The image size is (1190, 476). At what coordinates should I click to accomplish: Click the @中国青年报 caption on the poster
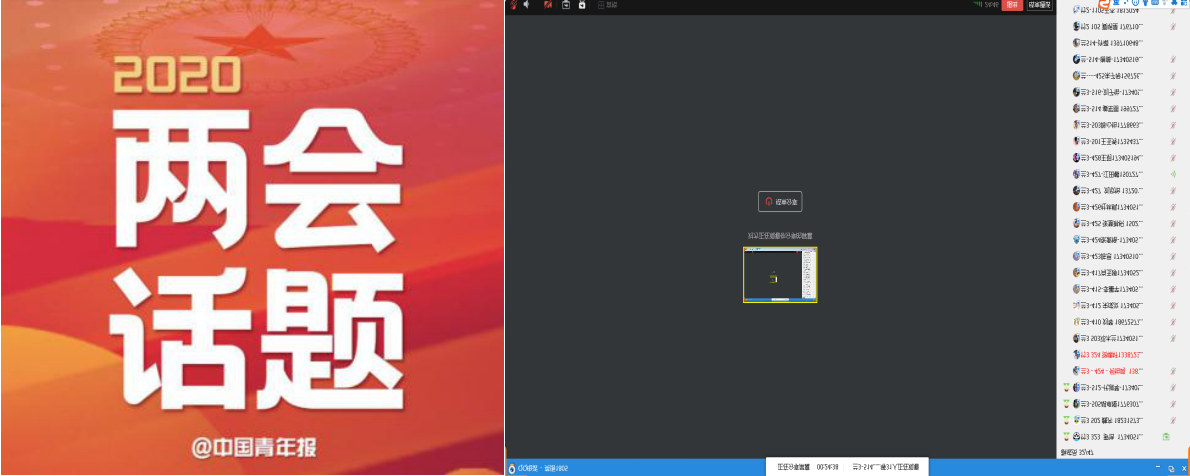[254, 447]
